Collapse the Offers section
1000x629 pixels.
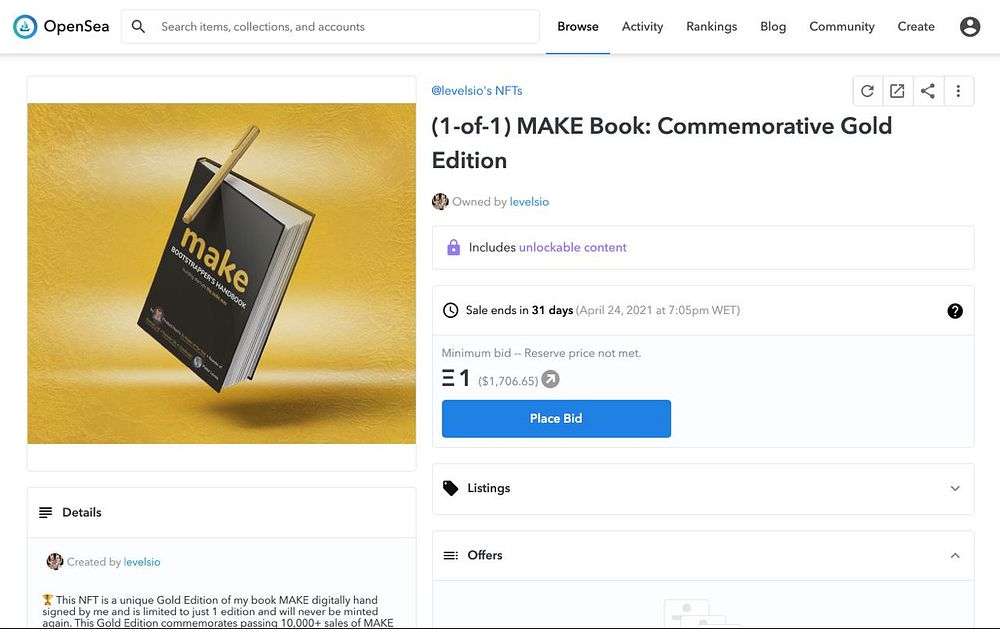click(x=954, y=555)
